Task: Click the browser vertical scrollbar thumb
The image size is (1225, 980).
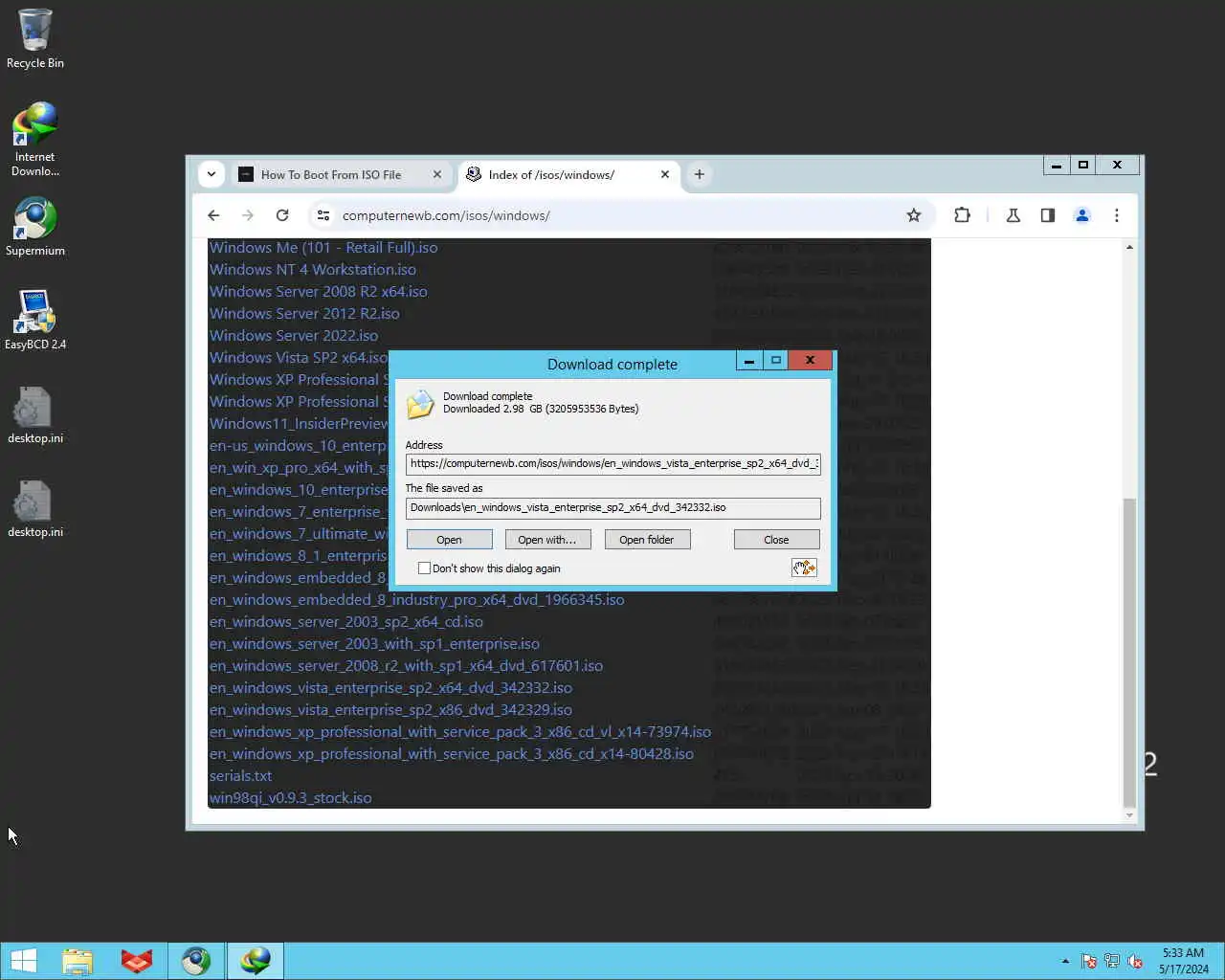Action: point(1129,652)
